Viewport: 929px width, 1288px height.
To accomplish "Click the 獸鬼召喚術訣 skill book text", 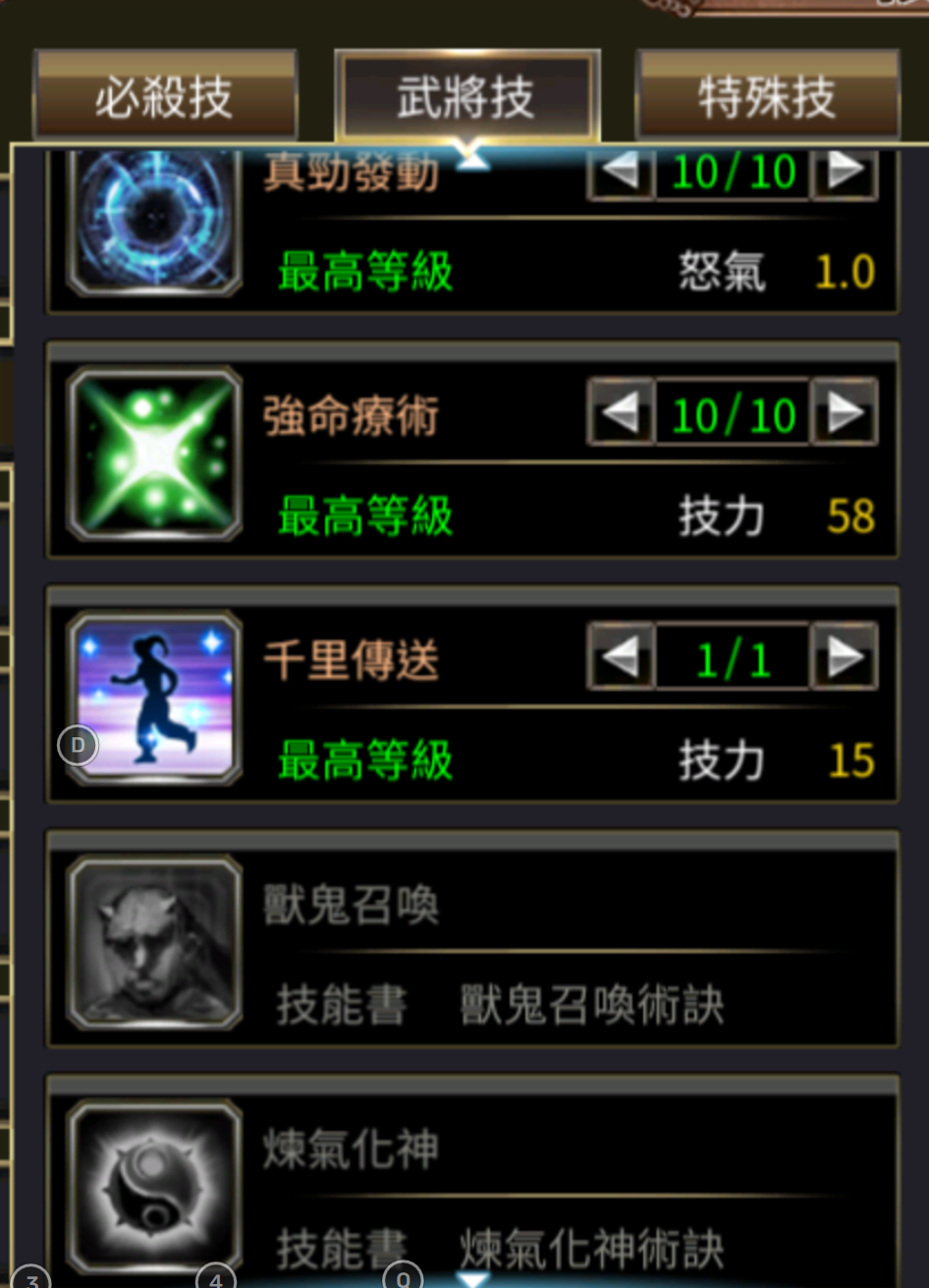I will click(592, 1005).
